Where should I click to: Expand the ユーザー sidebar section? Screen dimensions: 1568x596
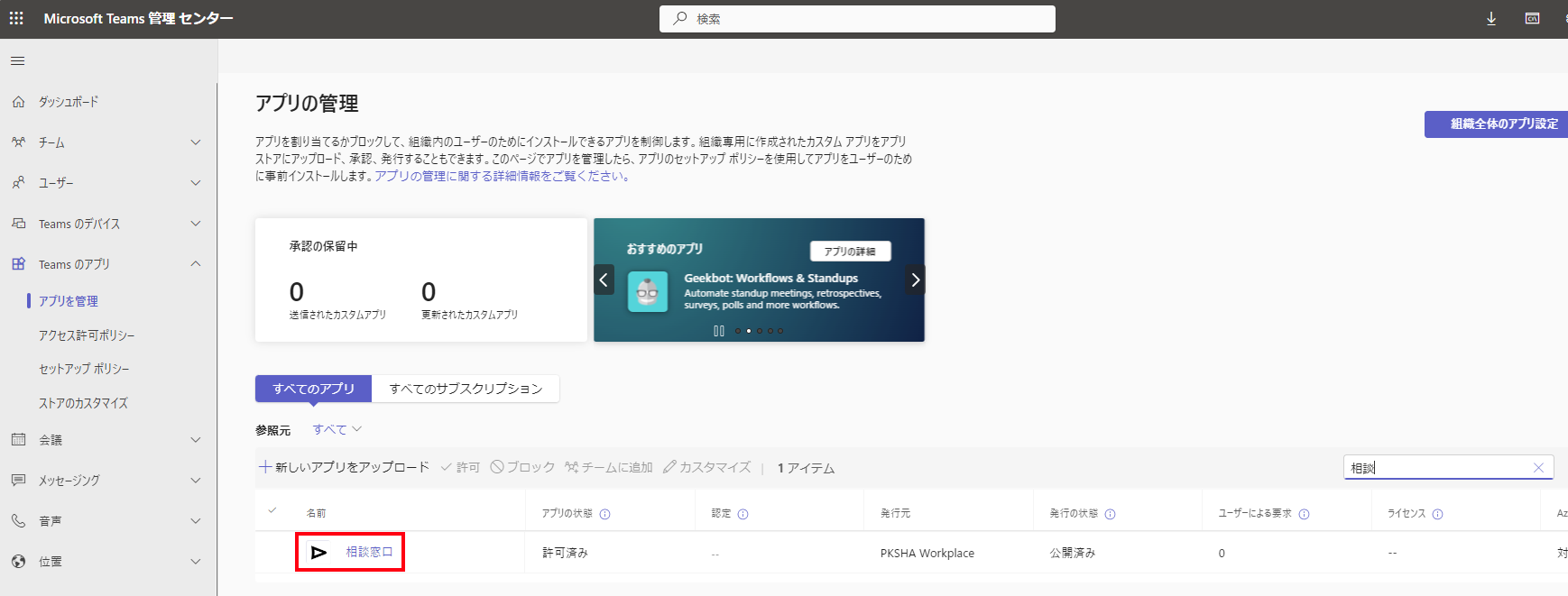196,183
